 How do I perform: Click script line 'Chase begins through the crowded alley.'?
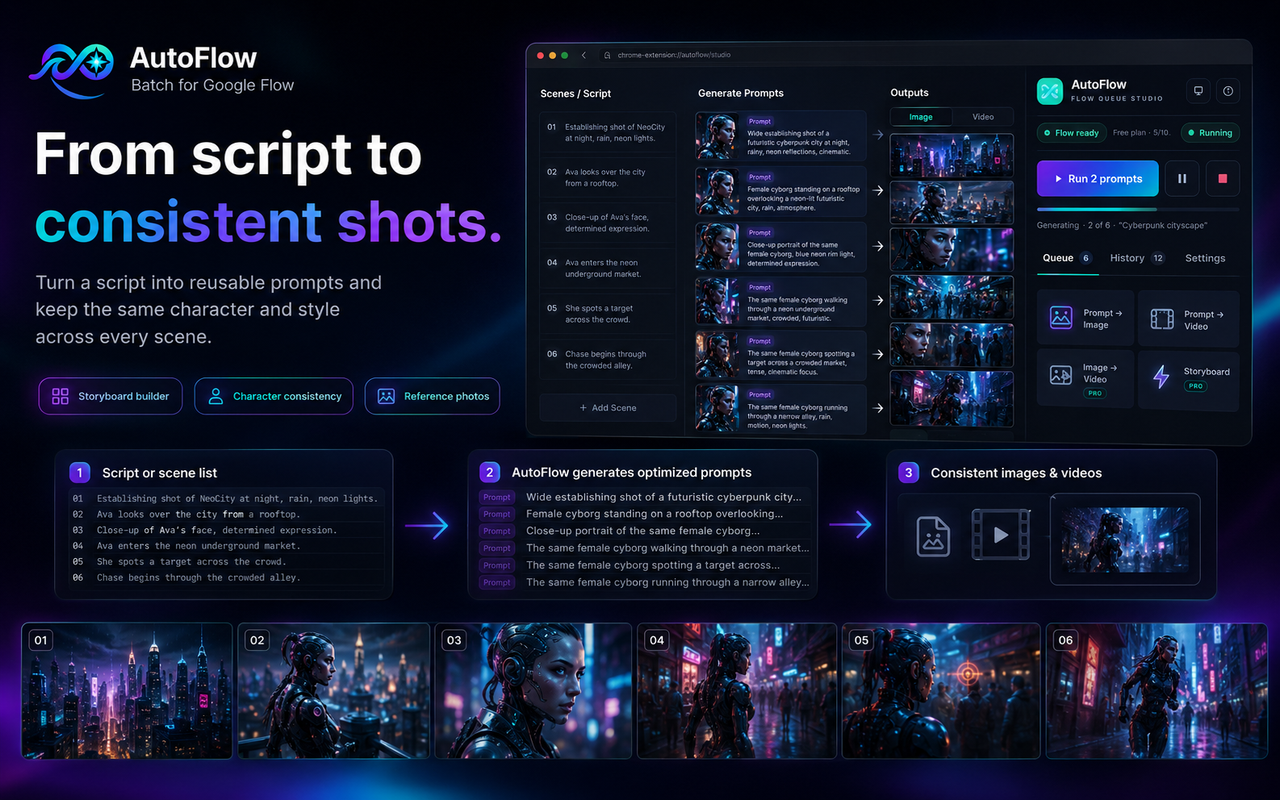[198, 577]
